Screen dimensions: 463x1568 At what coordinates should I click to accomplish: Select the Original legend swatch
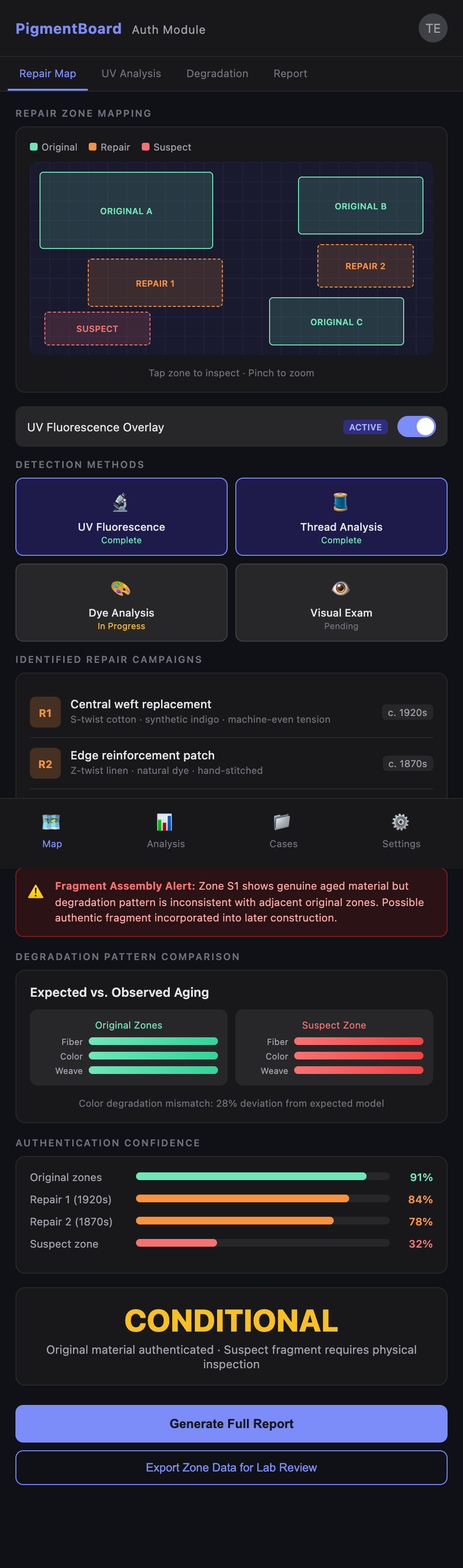click(35, 147)
